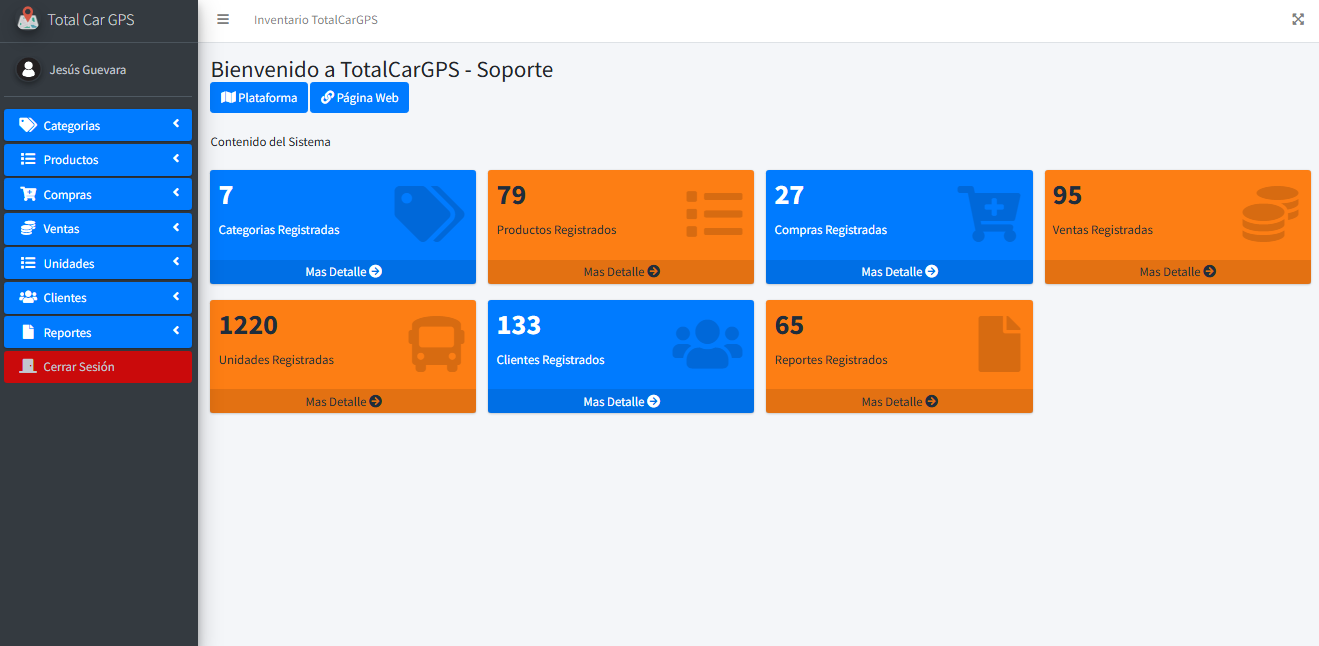
Task: Click the tags icon in Categorias card
Action: (428, 214)
